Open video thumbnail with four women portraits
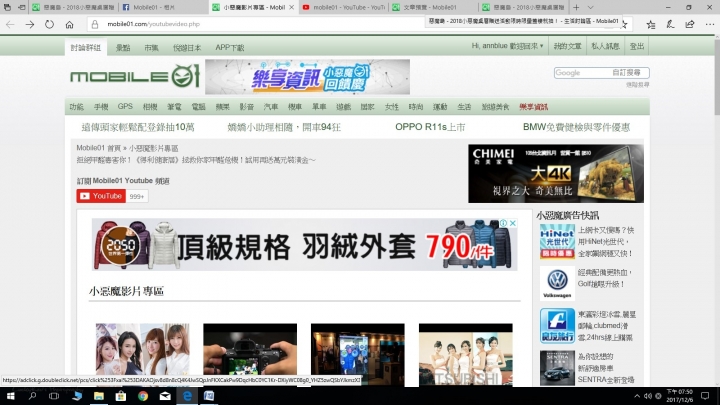This screenshot has height=405, width=720. coord(142,349)
